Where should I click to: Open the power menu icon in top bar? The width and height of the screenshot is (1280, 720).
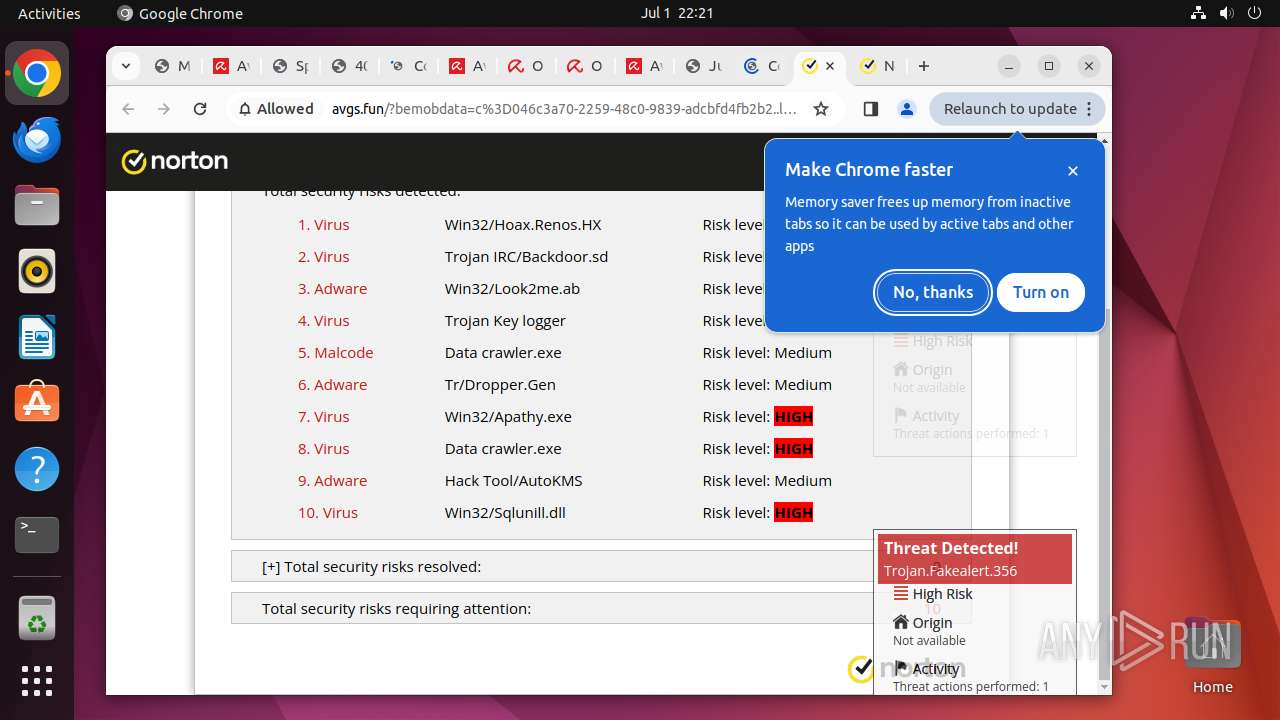tap(1254, 13)
